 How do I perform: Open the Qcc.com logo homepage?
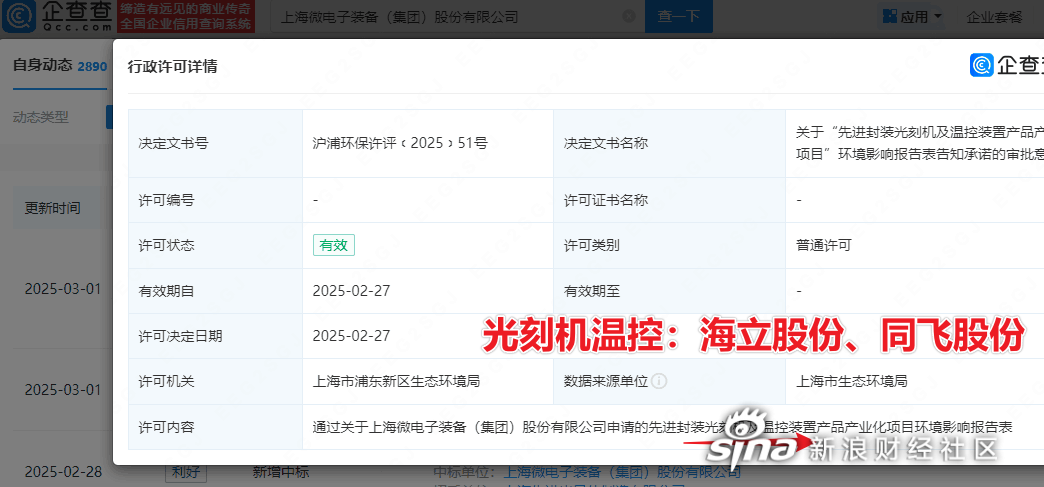(57, 17)
